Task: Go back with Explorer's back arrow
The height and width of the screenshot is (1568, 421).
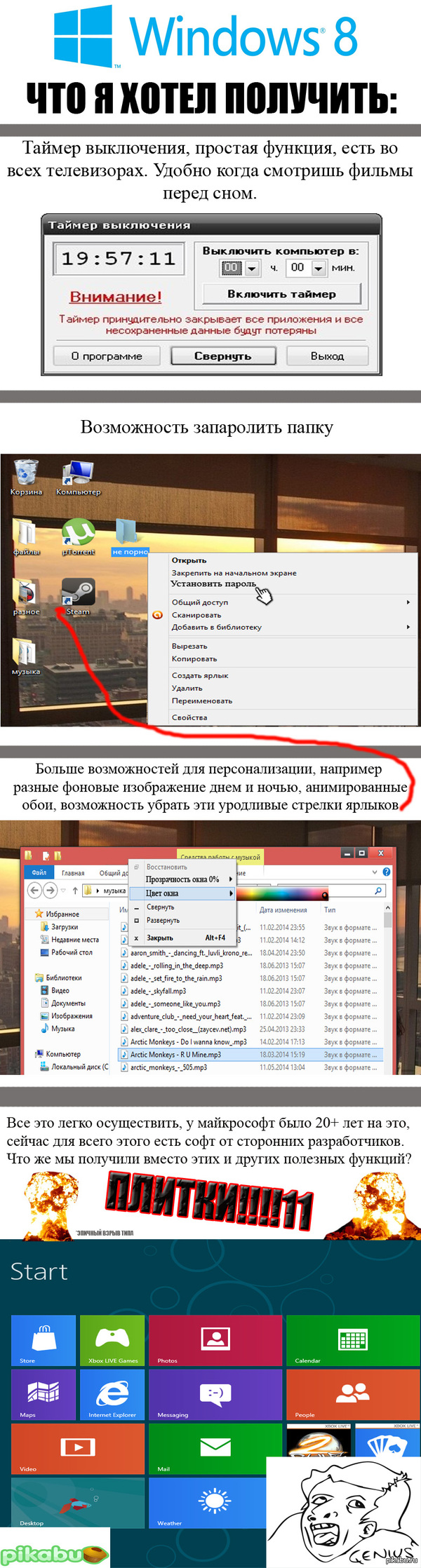Action: click(x=34, y=890)
